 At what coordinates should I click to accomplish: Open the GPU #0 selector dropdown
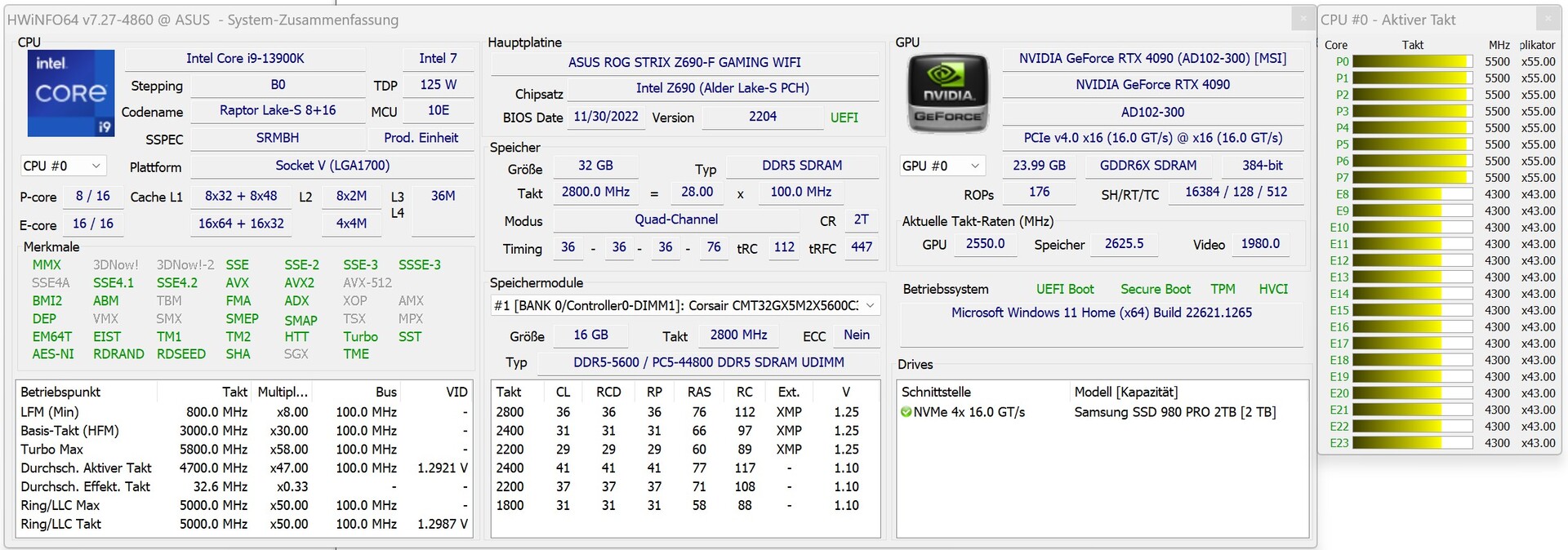click(x=942, y=166)
